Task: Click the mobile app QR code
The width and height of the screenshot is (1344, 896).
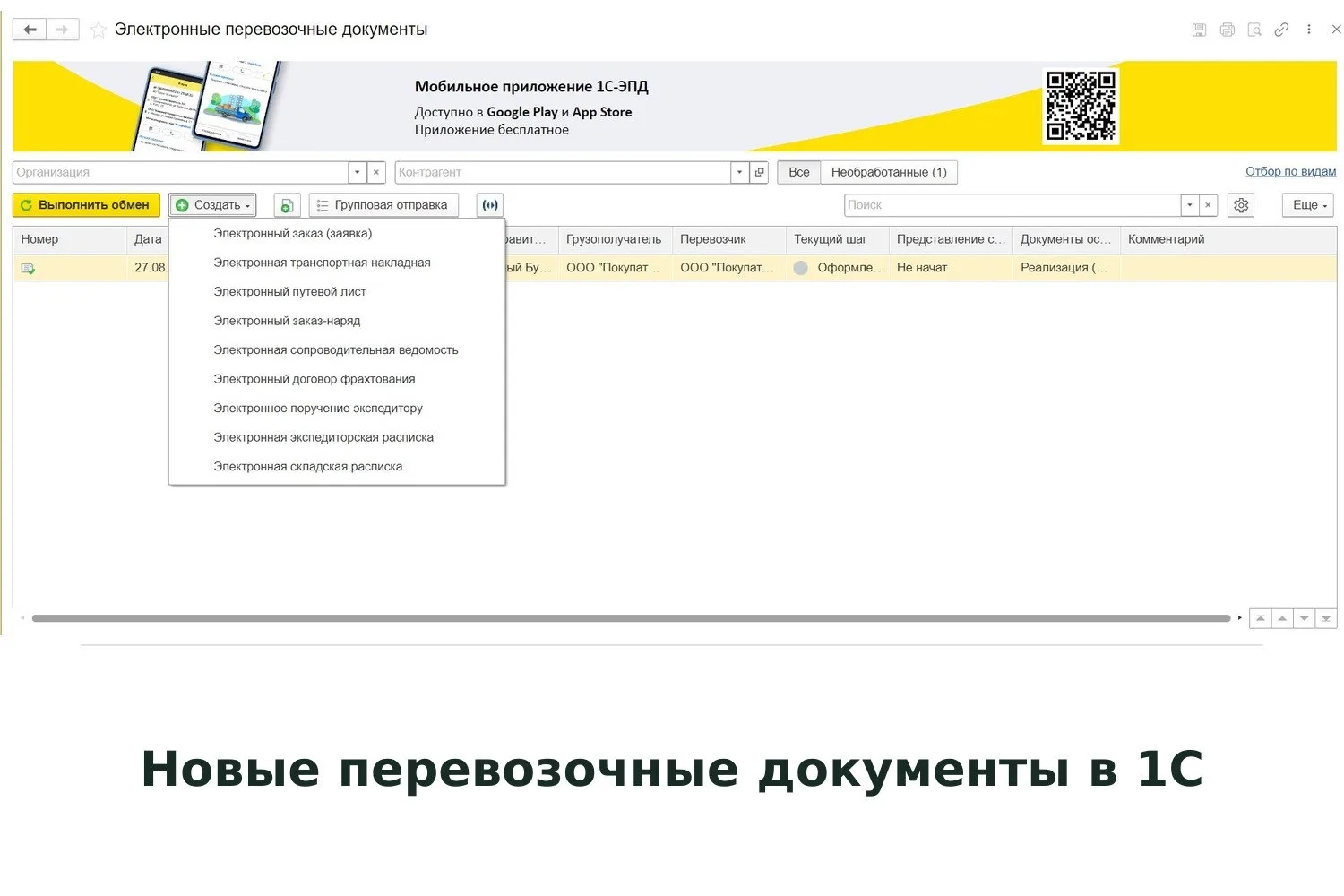Action: coord(1081,107)
